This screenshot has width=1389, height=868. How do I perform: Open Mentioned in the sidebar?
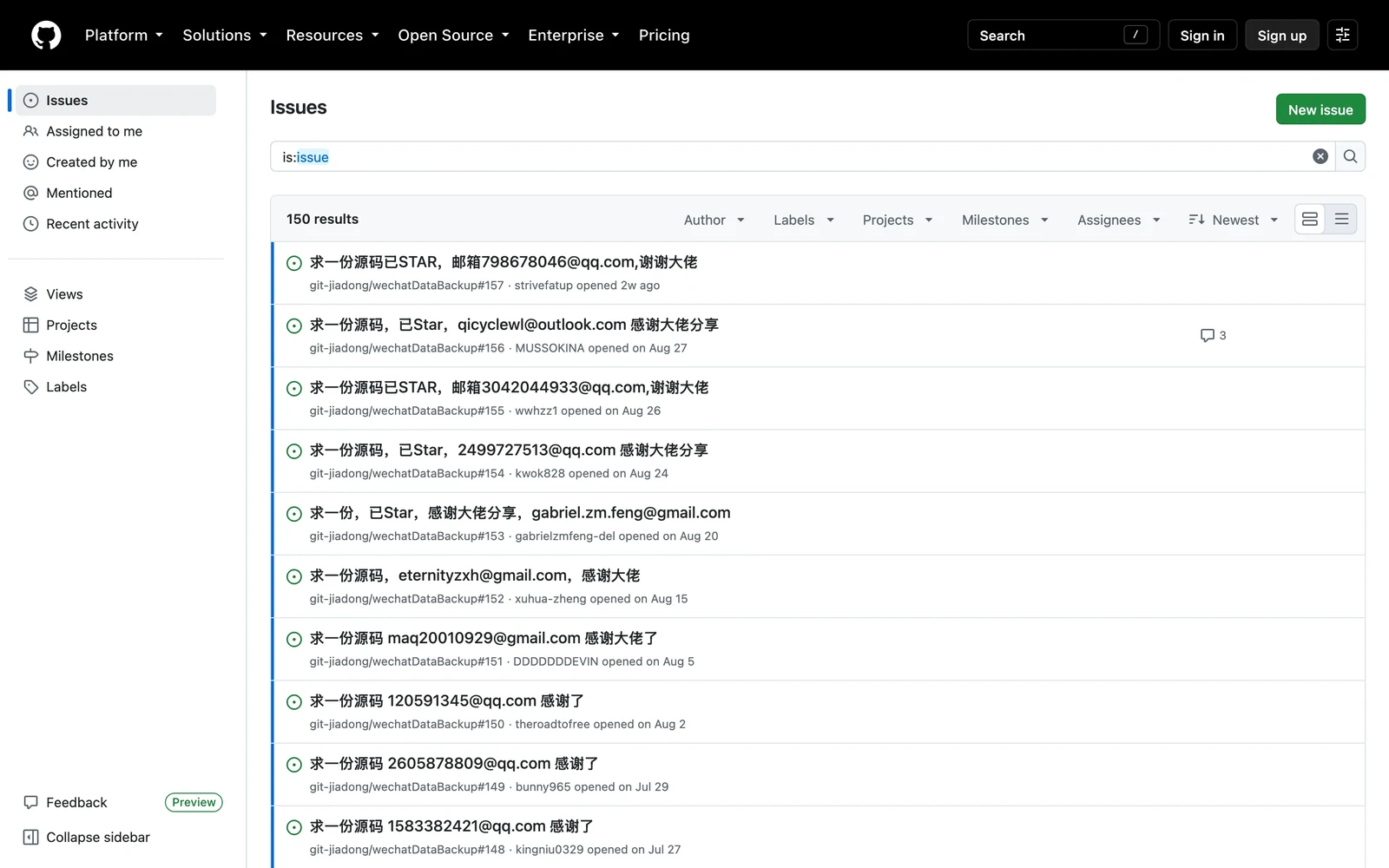(x=116, y=193)
